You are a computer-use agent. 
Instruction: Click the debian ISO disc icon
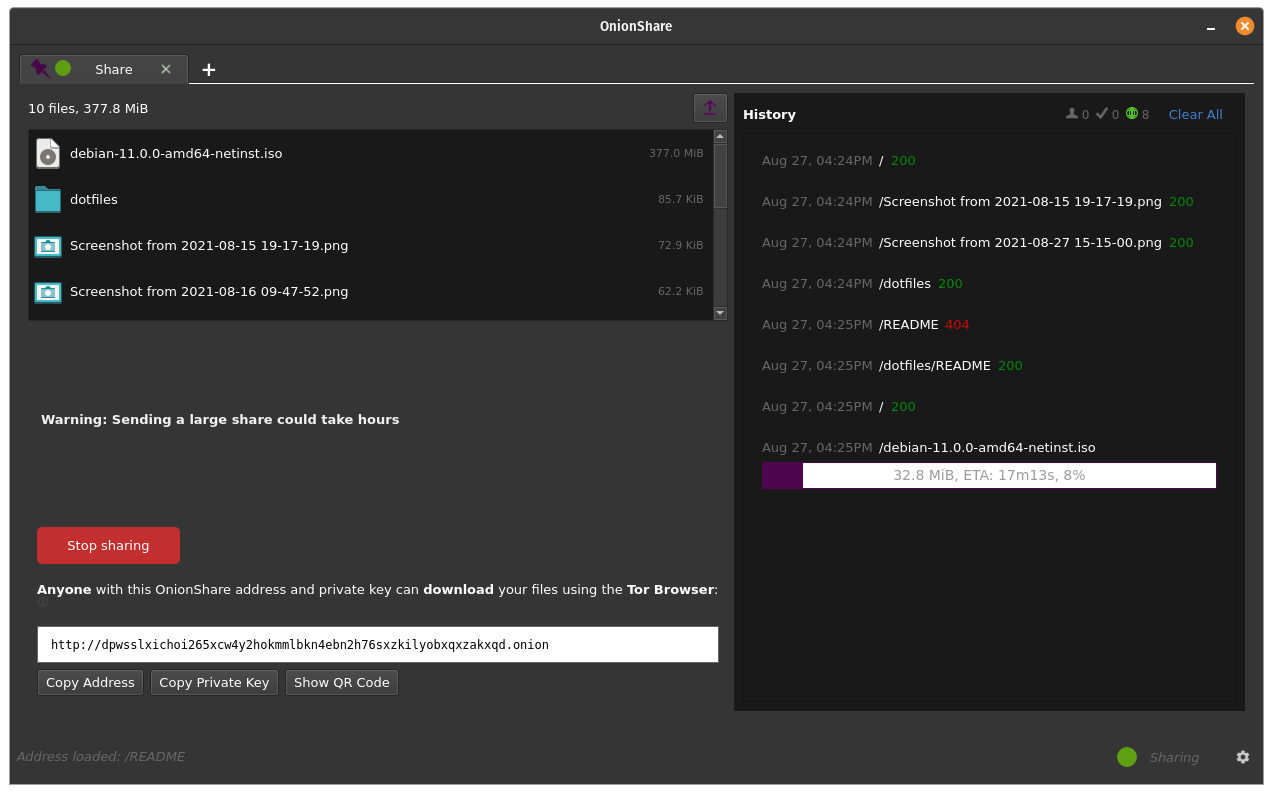(x=48, y=153)
